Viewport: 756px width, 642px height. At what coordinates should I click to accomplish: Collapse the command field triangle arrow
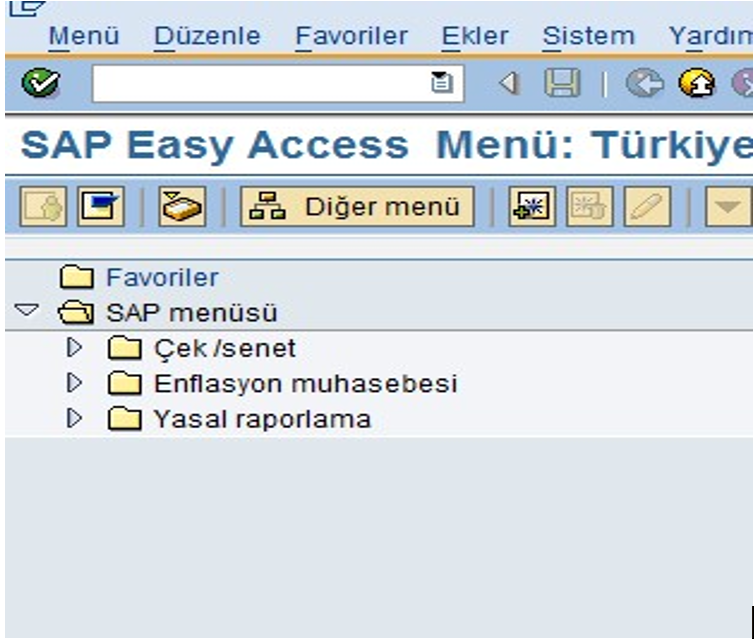pos(509,83)
